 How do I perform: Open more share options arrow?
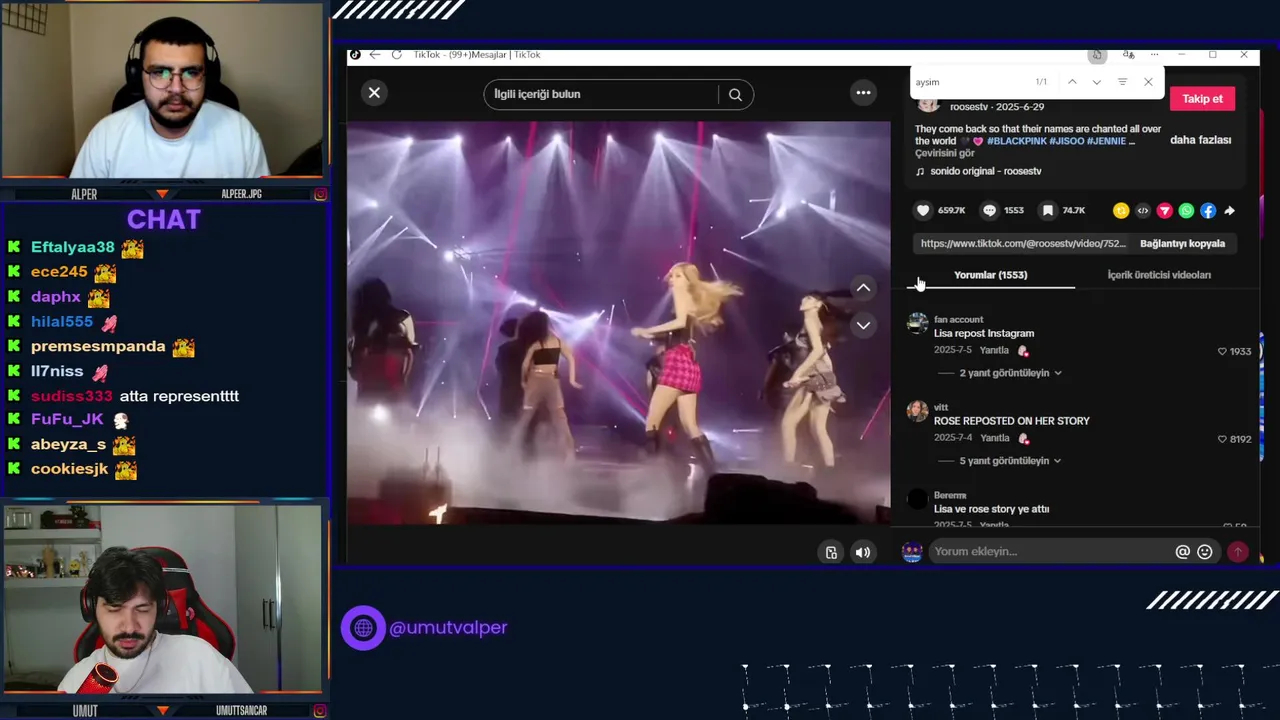click(x=1230, y=210)
